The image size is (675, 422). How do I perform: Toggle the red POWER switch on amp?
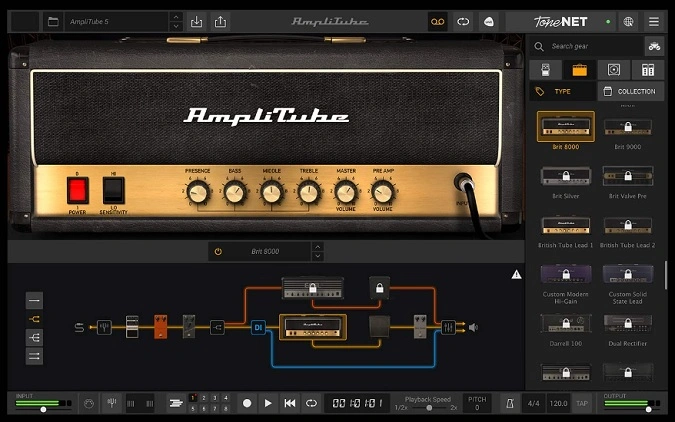77,190
